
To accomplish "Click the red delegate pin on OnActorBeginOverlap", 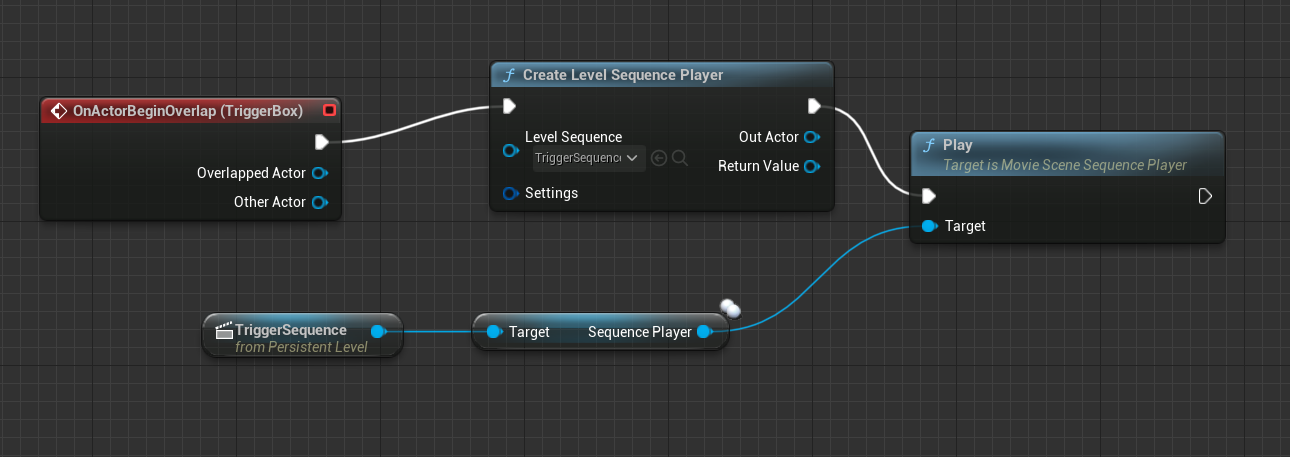I will (x=329, y=110).
